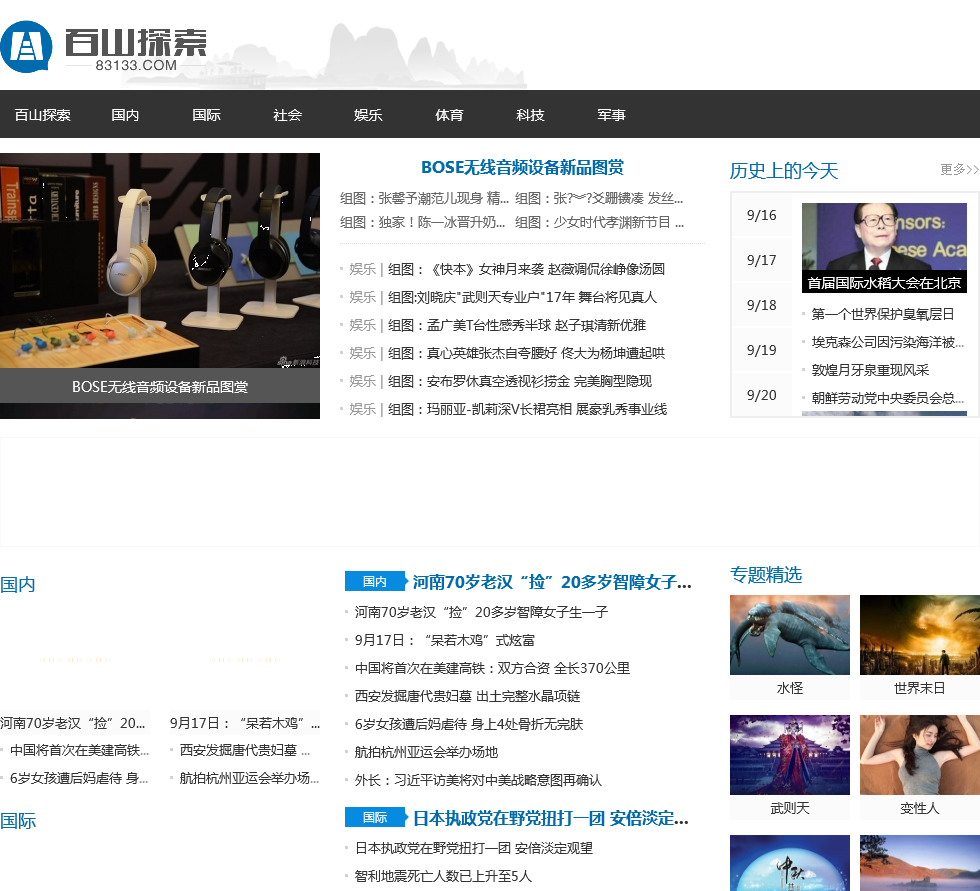Screen dimensions: 980x891
Task: Open the 国内 navigation menu item
Action: point(125,115)
